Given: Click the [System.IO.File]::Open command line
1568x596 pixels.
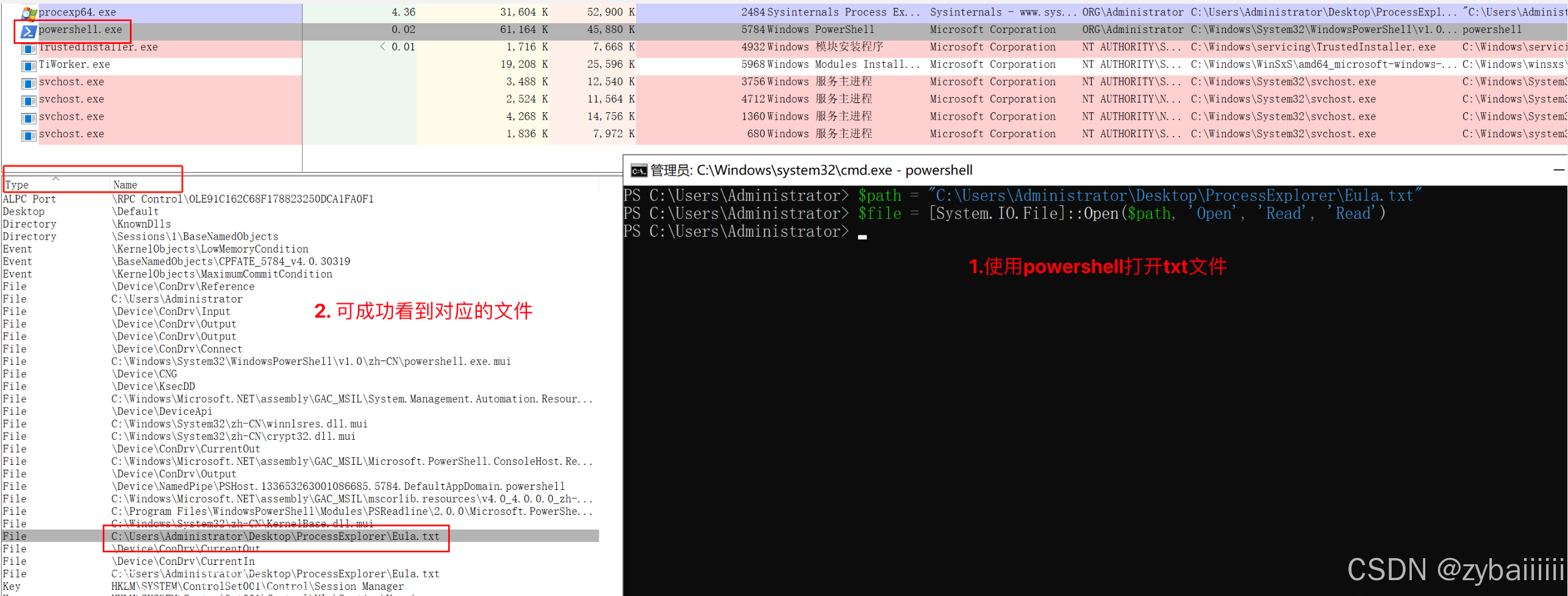Looking at the screenshot, I should pyautogui.click(x=1004, y=214).
